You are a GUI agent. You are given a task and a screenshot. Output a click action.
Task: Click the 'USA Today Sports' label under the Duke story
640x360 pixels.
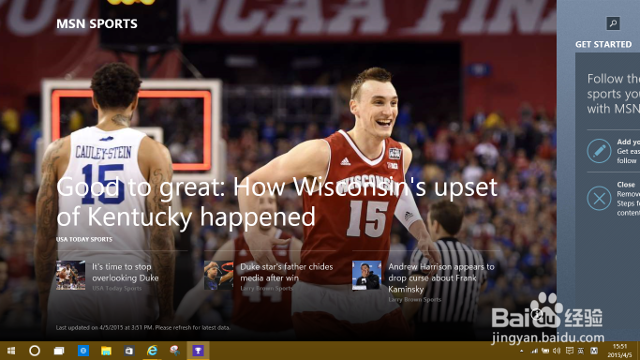[117, 288]
